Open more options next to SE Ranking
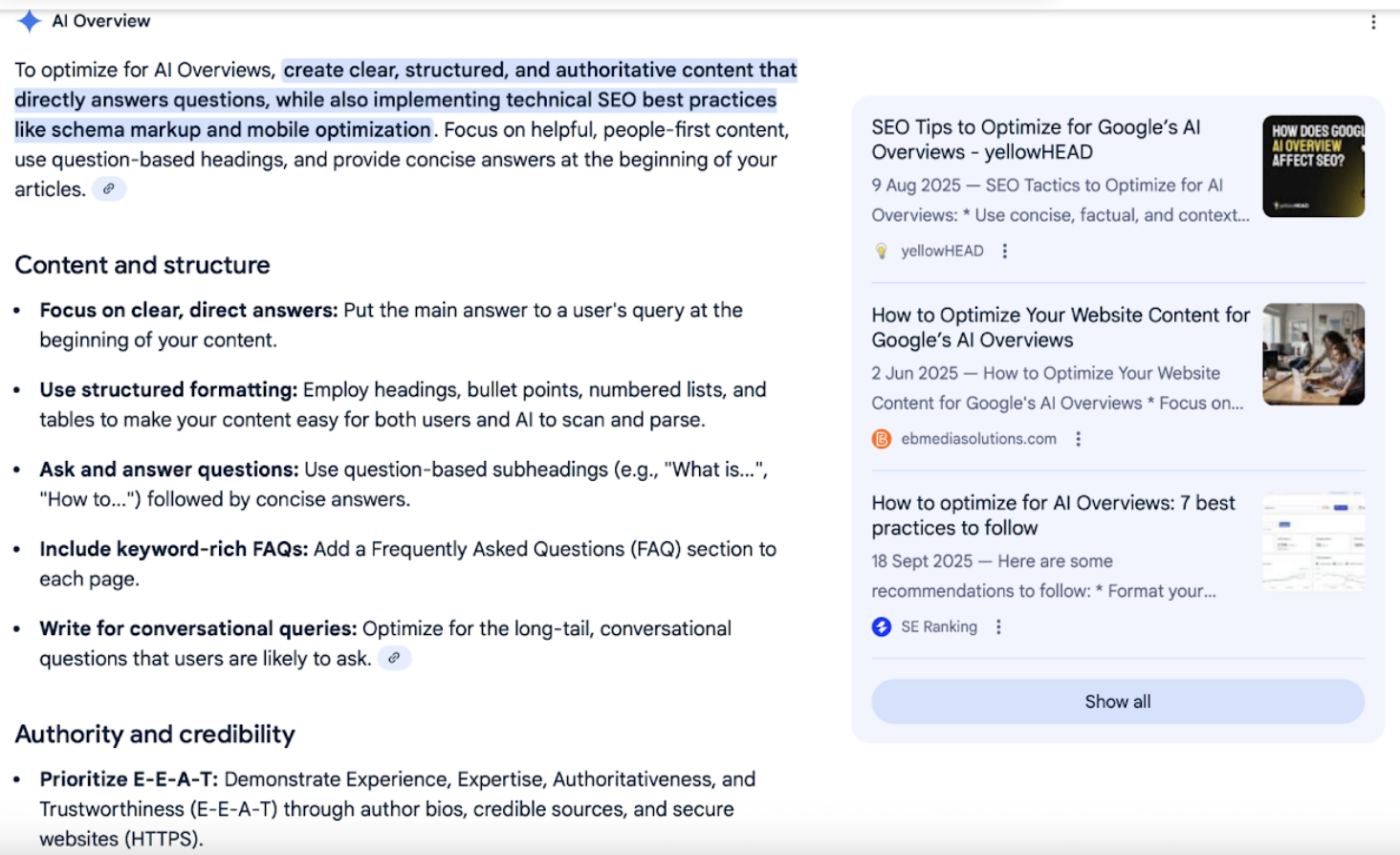The width and height of the screenshot is (1400, 855). coord(998,626)
